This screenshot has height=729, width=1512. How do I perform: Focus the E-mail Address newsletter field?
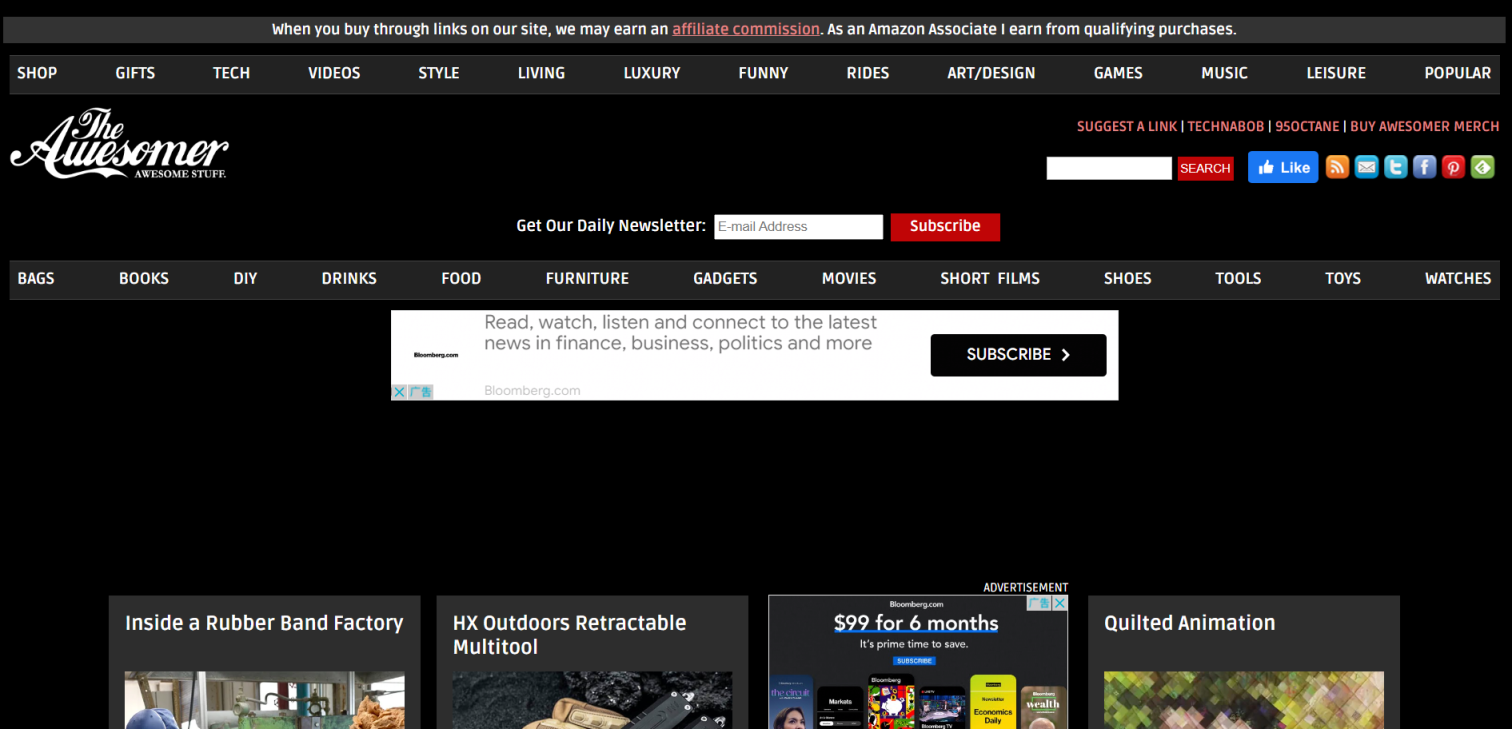pyautogui.click(x=798, y=226)
